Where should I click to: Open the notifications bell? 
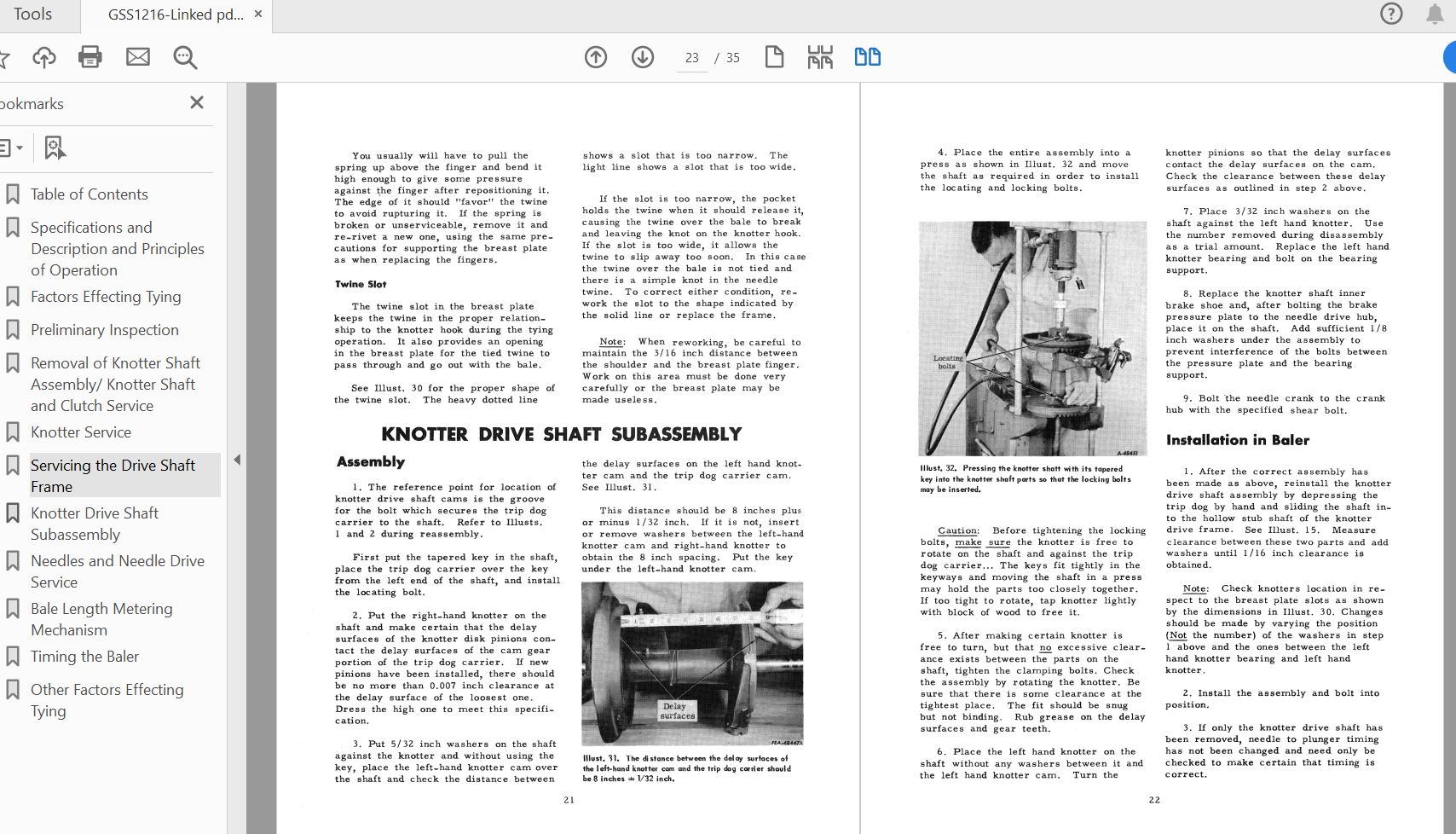point(1435,14)
